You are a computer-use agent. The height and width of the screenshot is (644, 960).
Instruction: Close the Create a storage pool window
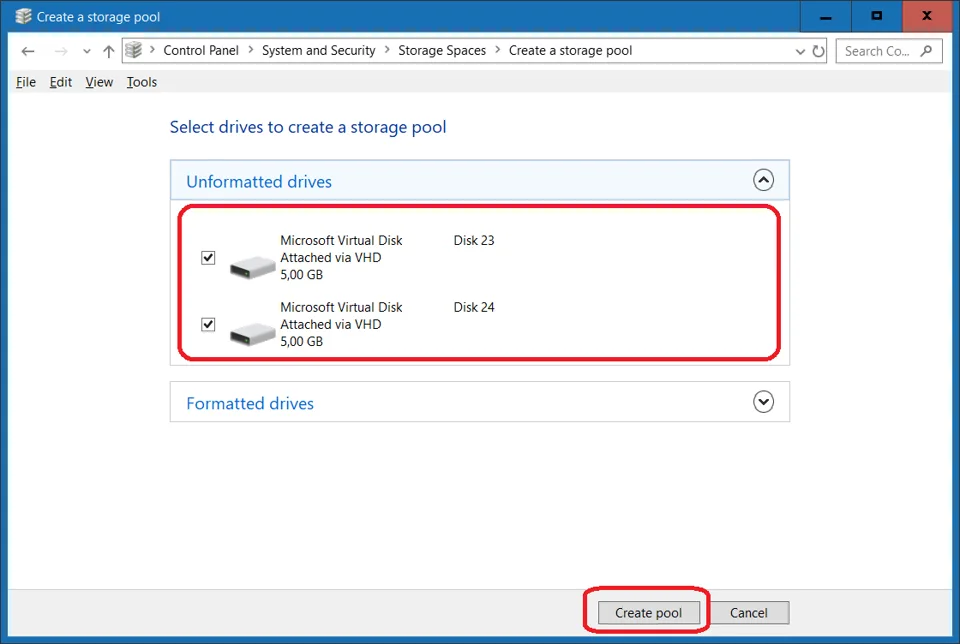[x=927, y=17]
